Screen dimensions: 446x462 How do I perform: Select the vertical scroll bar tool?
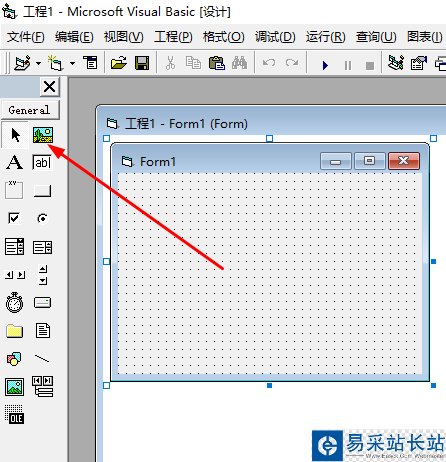pos(43,275)
